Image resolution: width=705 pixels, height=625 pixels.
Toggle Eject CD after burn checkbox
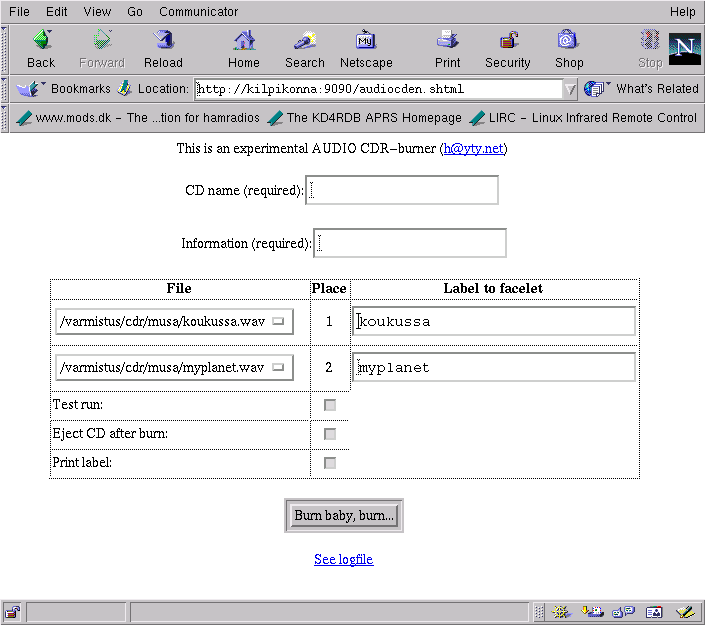tap(330, 434)
